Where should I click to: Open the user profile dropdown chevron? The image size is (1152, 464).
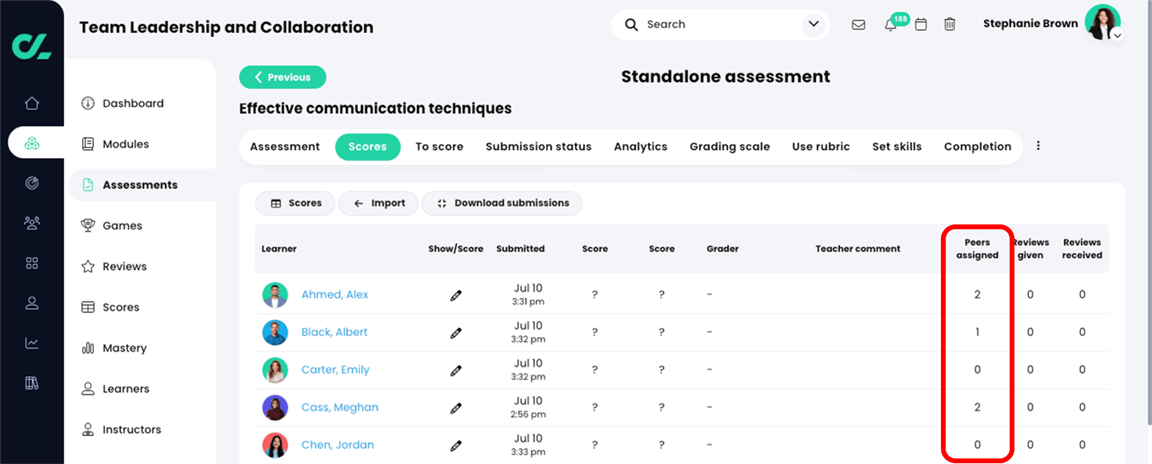click(x=1117, y=35)
